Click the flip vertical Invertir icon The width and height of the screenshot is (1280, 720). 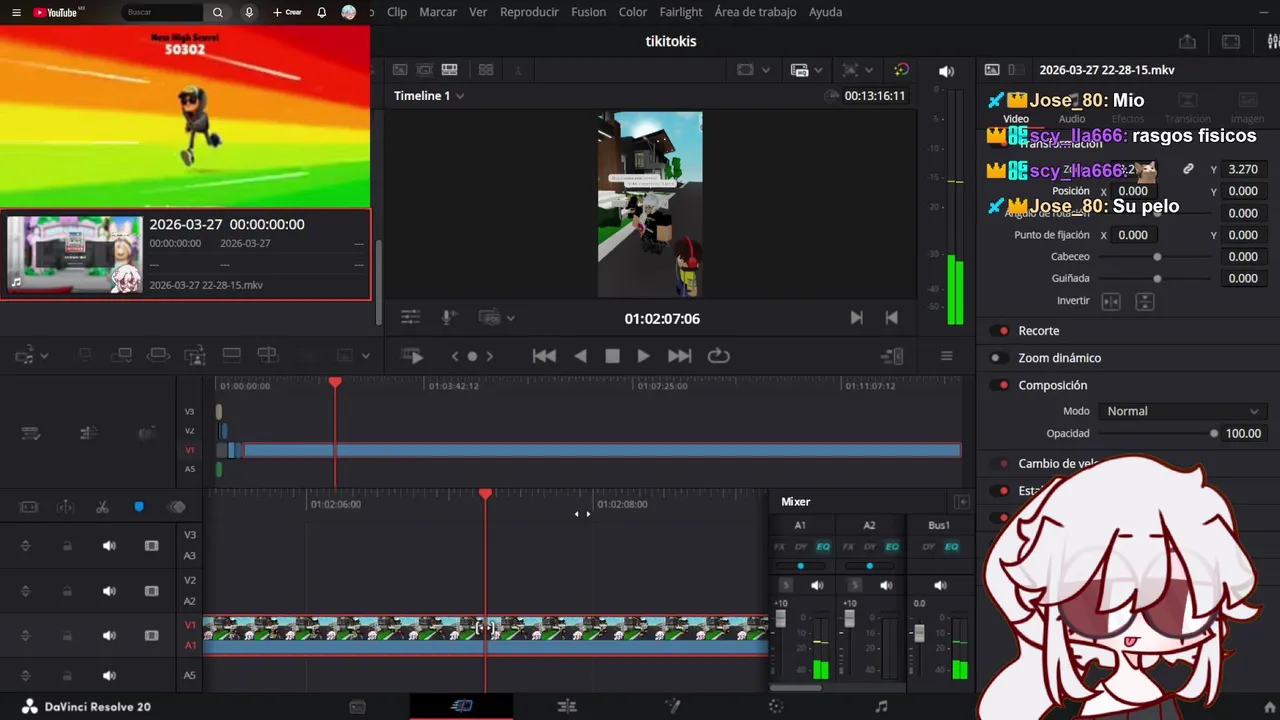tap(1146, 301)
